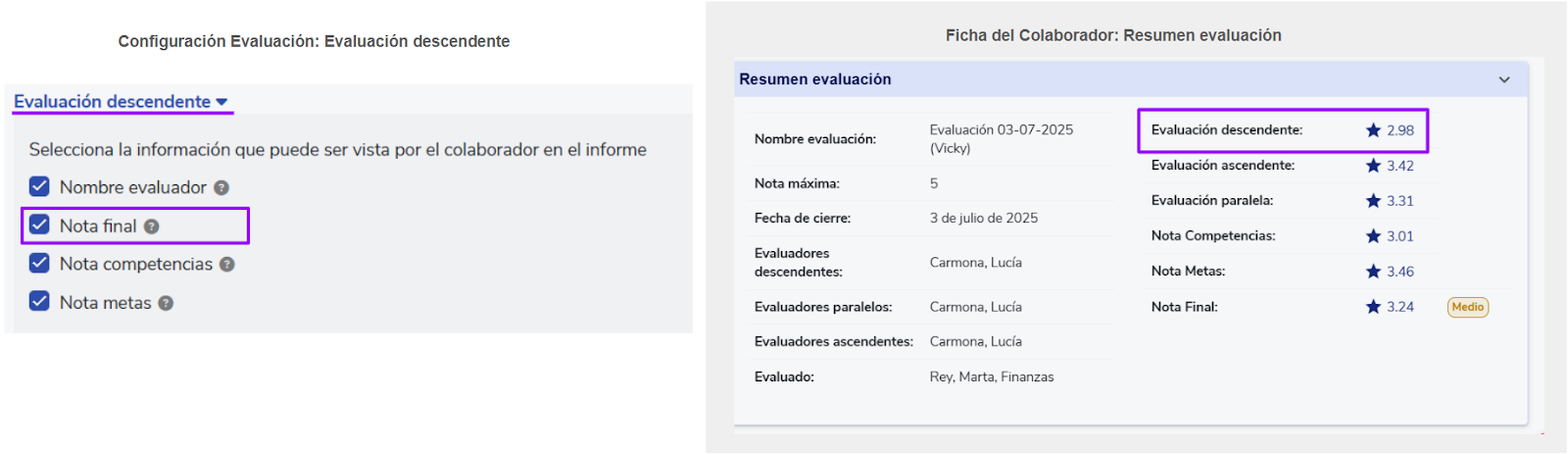This screenshot has width=1568, height=454.
Task: Click help icon beside Nota metas
Action: [166, 304]
